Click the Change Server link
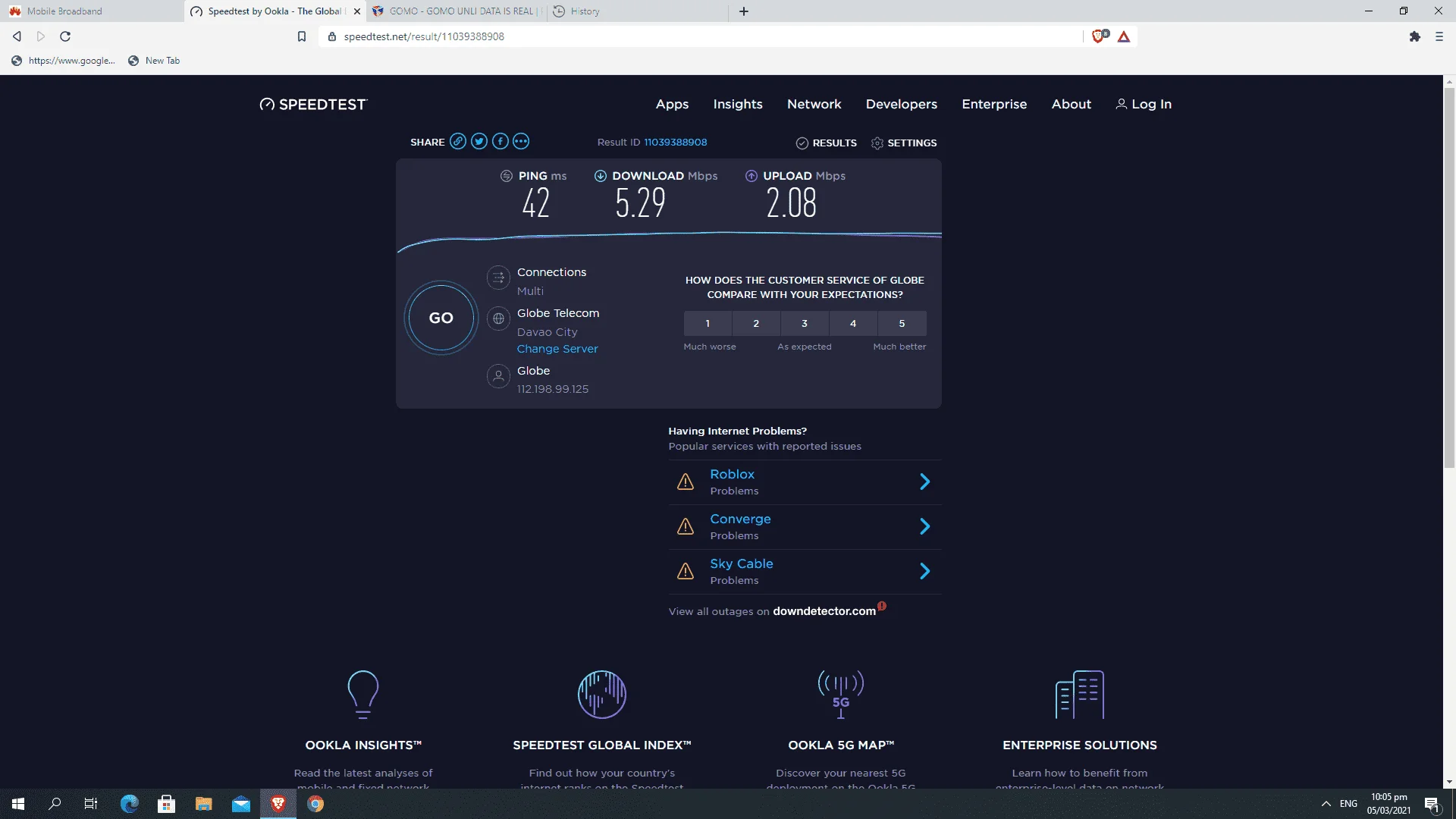This screenshot has height=819, width=1456. click(x=557, y=349)
